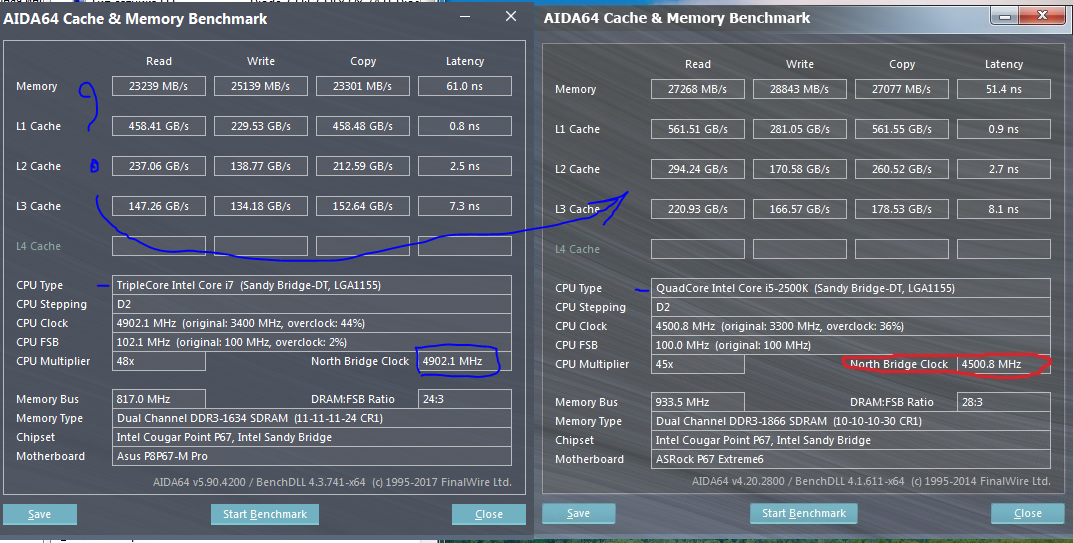Image resolution: width=1073 pixels, height=543 pixels.
Task: Select L3 Cache Read 220.93 GB/s
Action: pyautogui.click(x=697, y=209)
